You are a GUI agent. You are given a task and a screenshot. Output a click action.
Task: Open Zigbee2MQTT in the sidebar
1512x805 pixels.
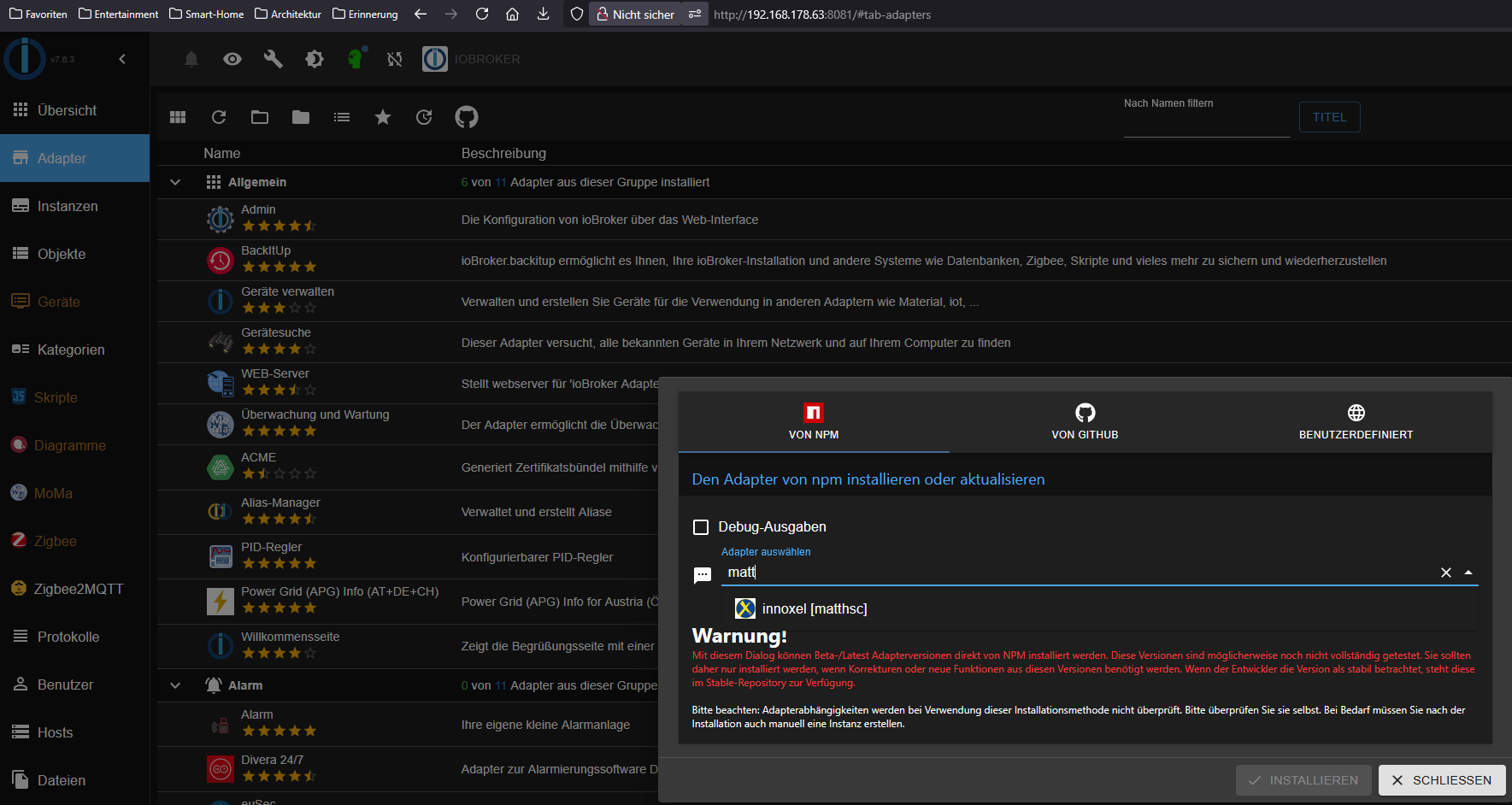pyautogui.click(x=74, y=589)
